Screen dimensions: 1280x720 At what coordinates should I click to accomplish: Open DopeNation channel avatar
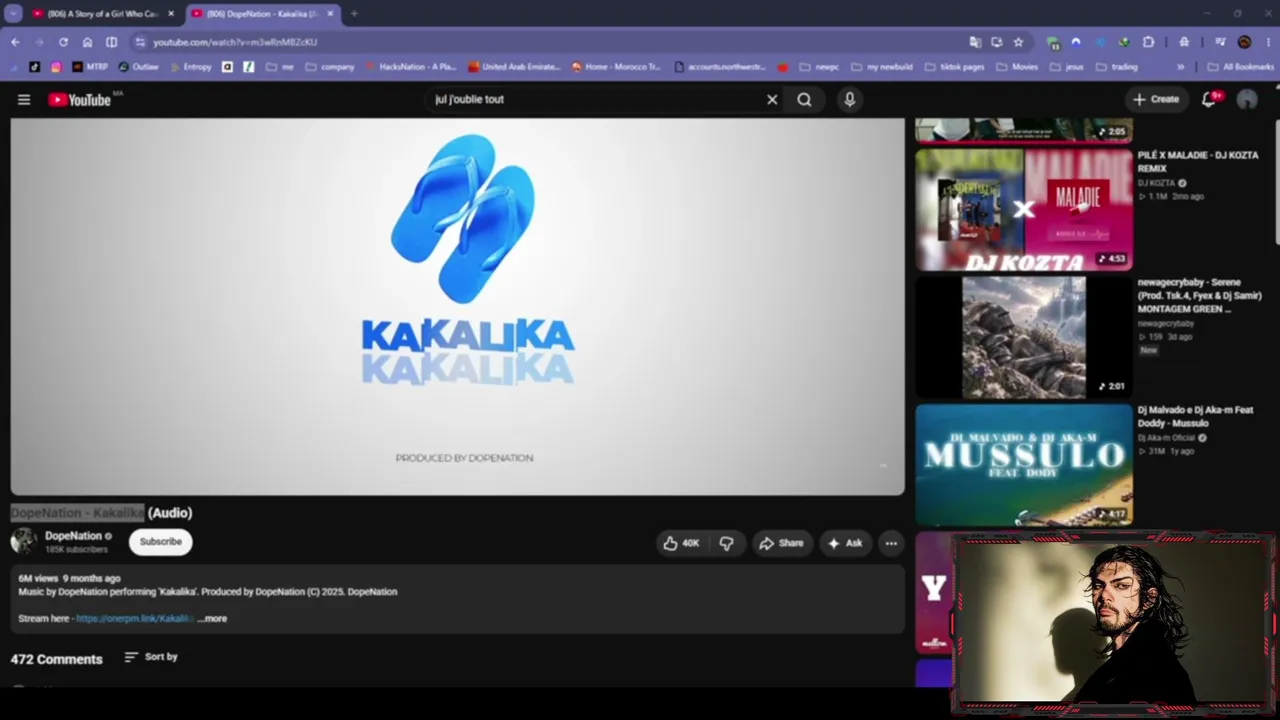tap(24, 541)
